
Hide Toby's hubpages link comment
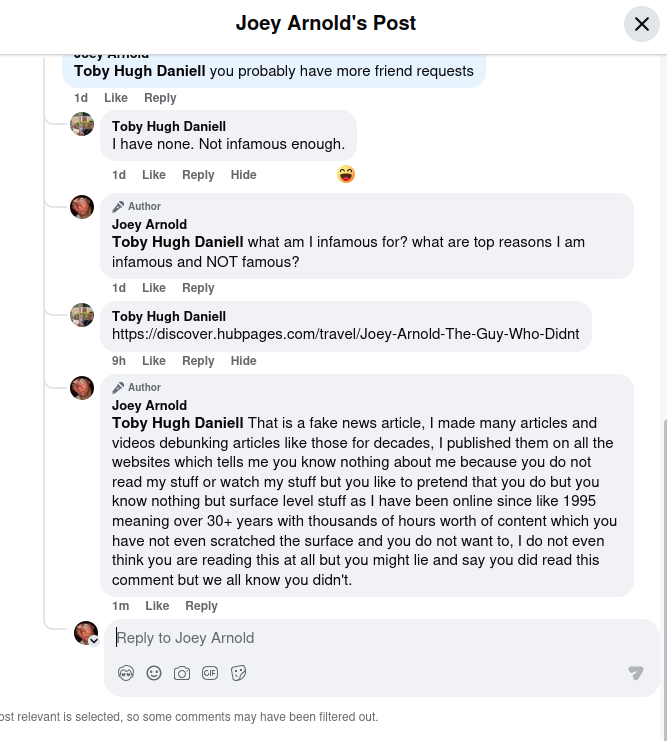243,361
